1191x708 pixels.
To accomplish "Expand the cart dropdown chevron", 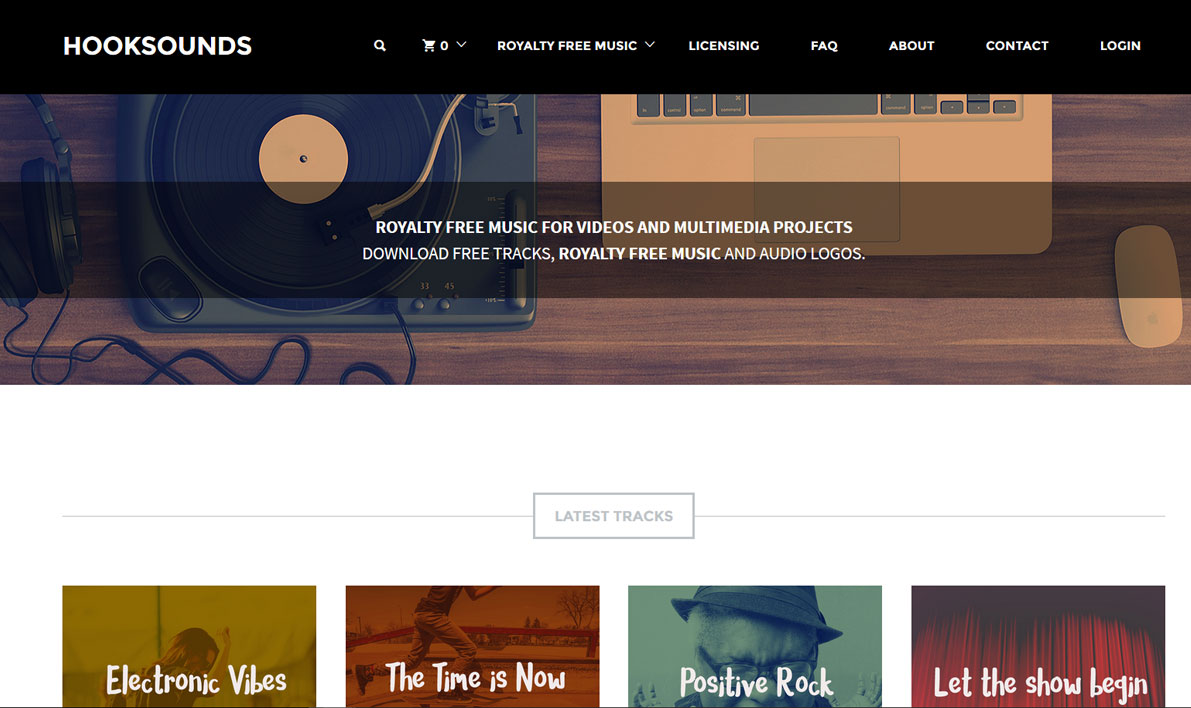I will point(461,45).
